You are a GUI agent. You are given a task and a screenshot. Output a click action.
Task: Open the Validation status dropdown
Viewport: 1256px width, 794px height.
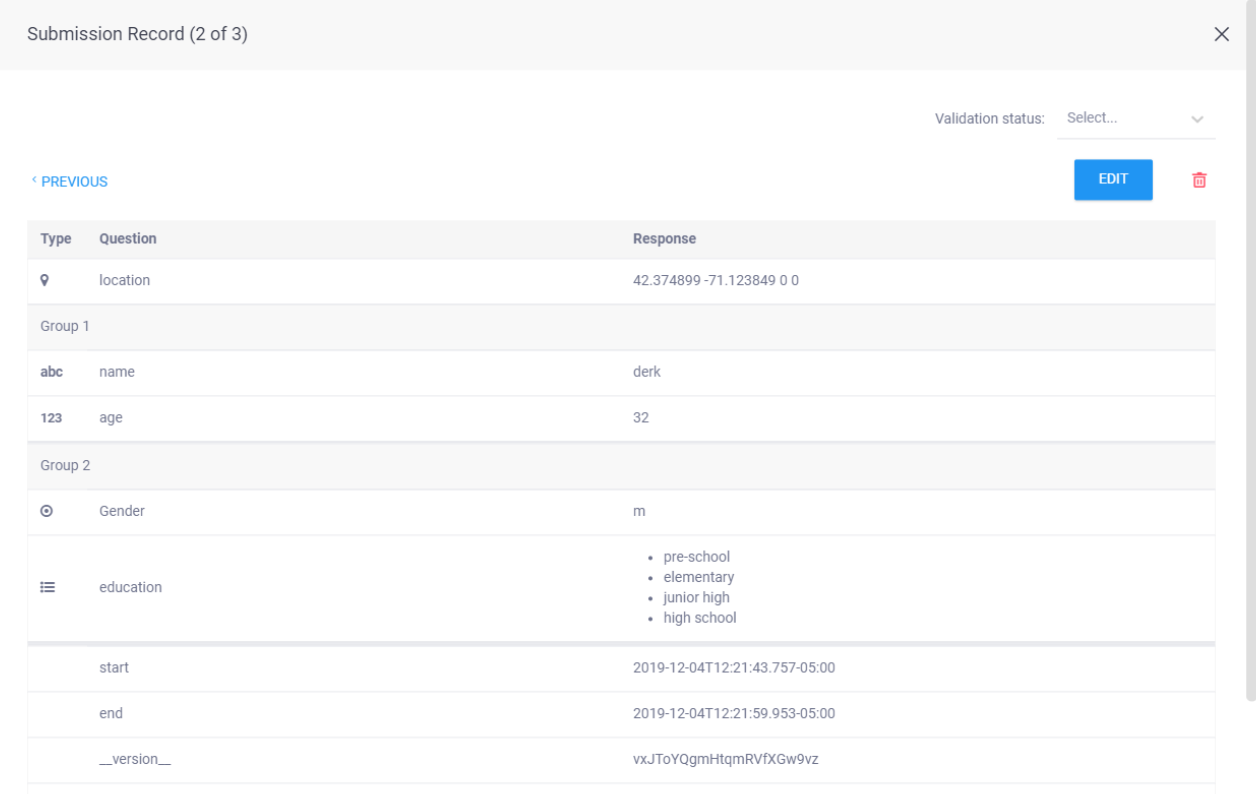[x=1136, y=118]
